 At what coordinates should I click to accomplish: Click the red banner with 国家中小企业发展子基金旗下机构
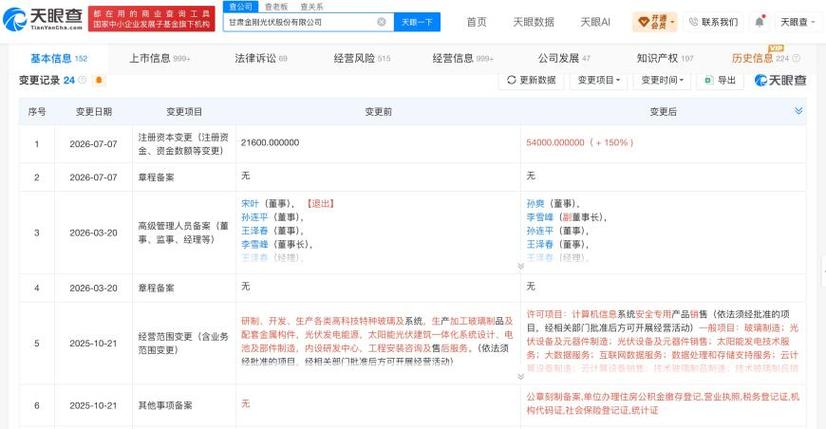click(152, 19)
